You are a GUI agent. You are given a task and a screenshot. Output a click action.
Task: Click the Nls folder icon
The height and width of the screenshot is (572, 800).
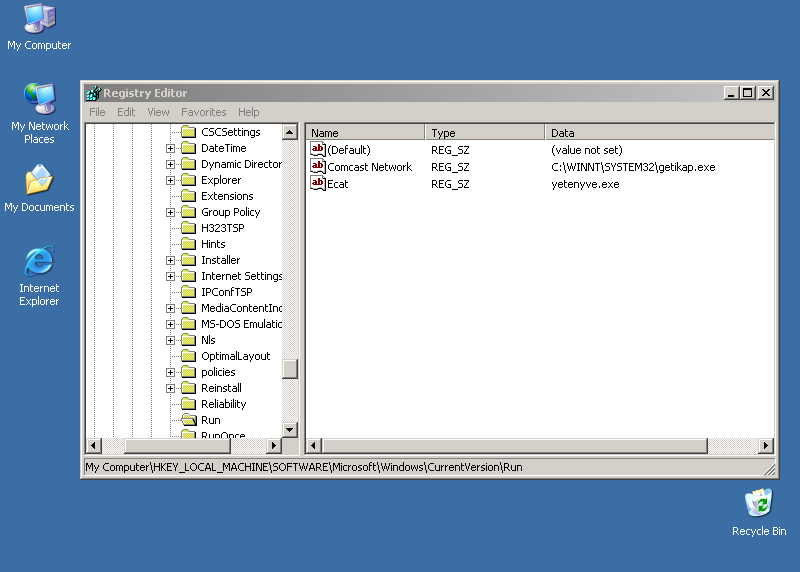[189, 340]
